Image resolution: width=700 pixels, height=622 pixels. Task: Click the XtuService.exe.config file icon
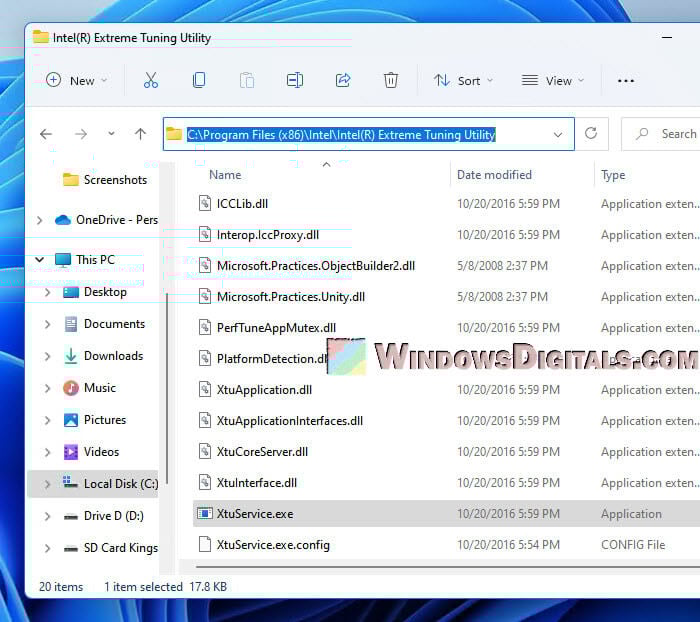[x=204, y=544]
